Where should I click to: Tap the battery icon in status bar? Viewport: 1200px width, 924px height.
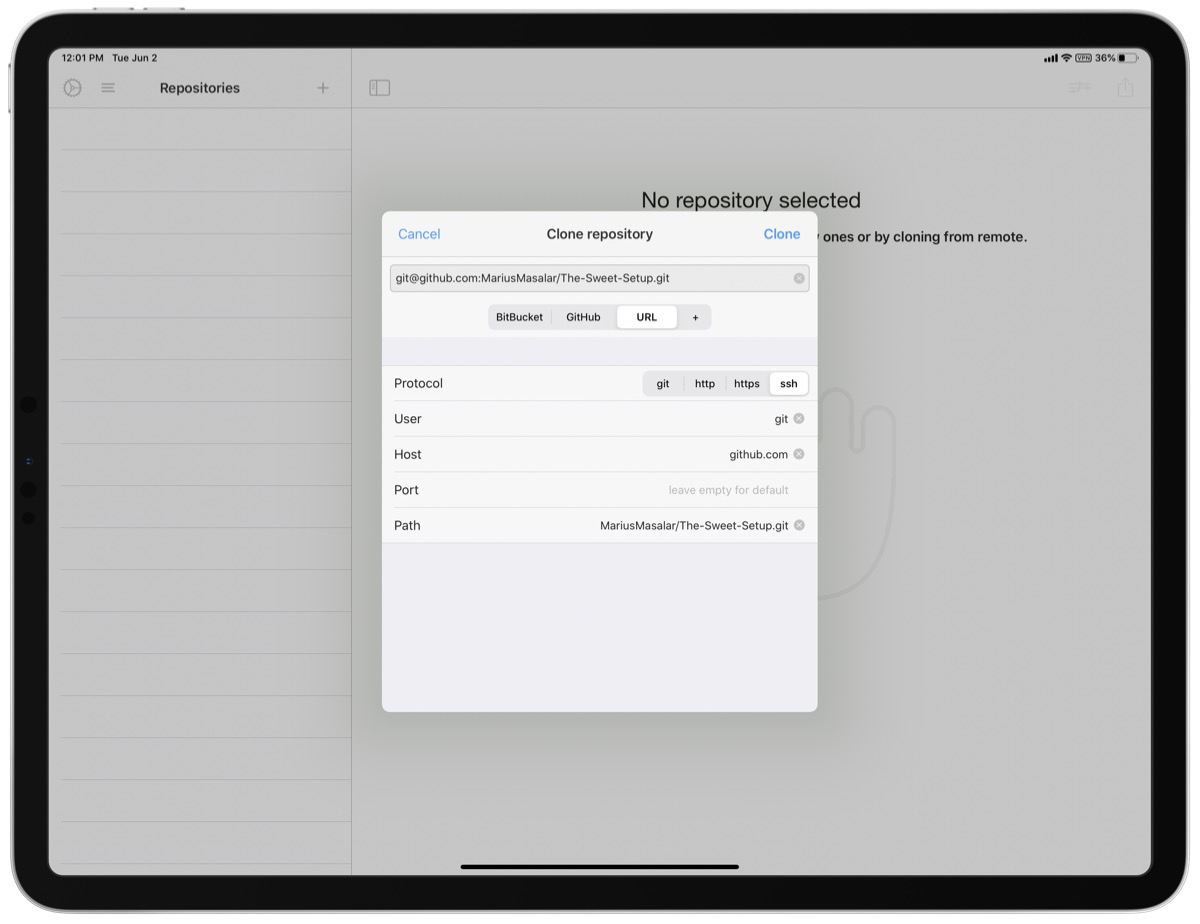pyautogui.click(x=1128, y=58)
